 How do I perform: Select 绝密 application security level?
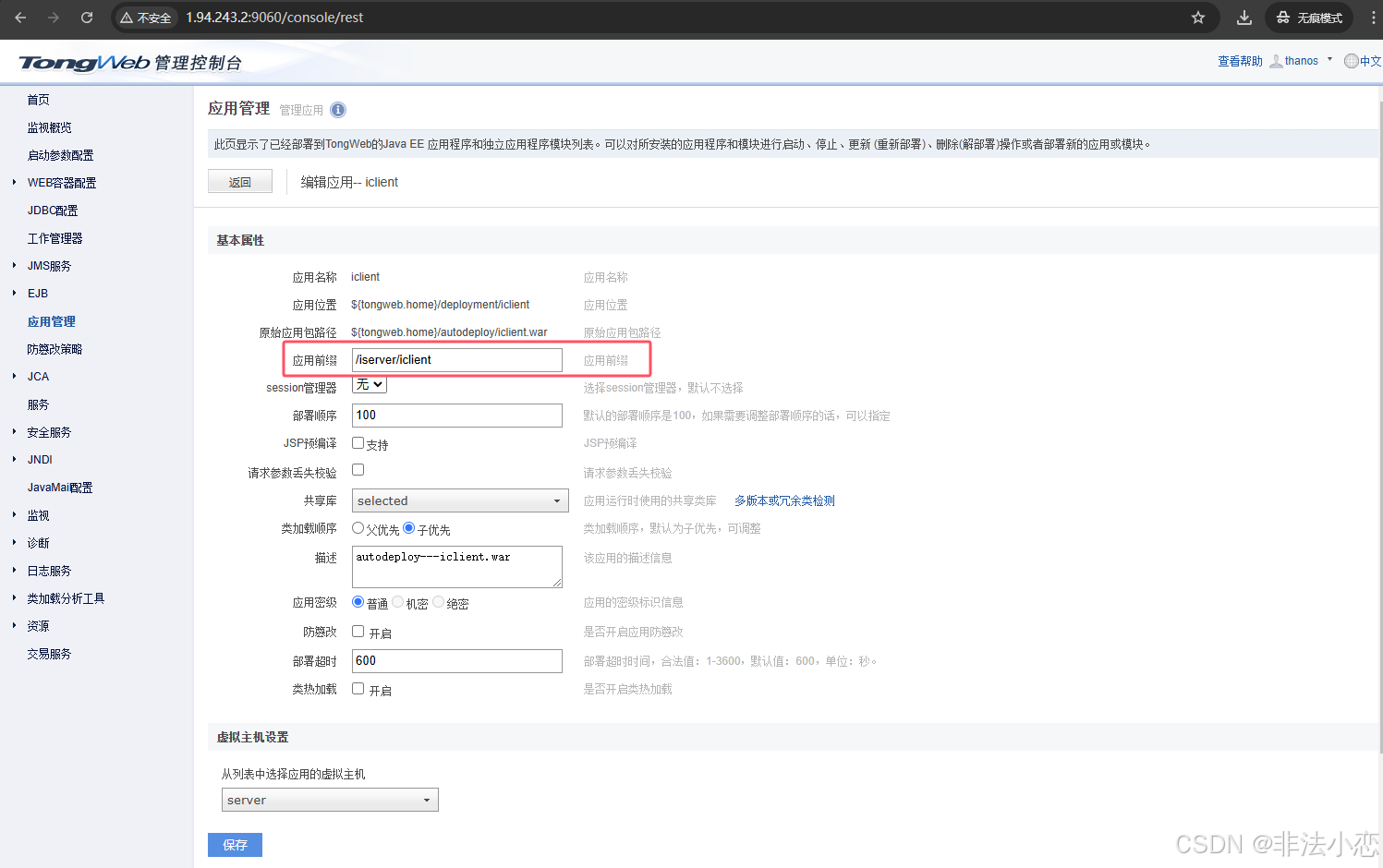pos(439,602)
